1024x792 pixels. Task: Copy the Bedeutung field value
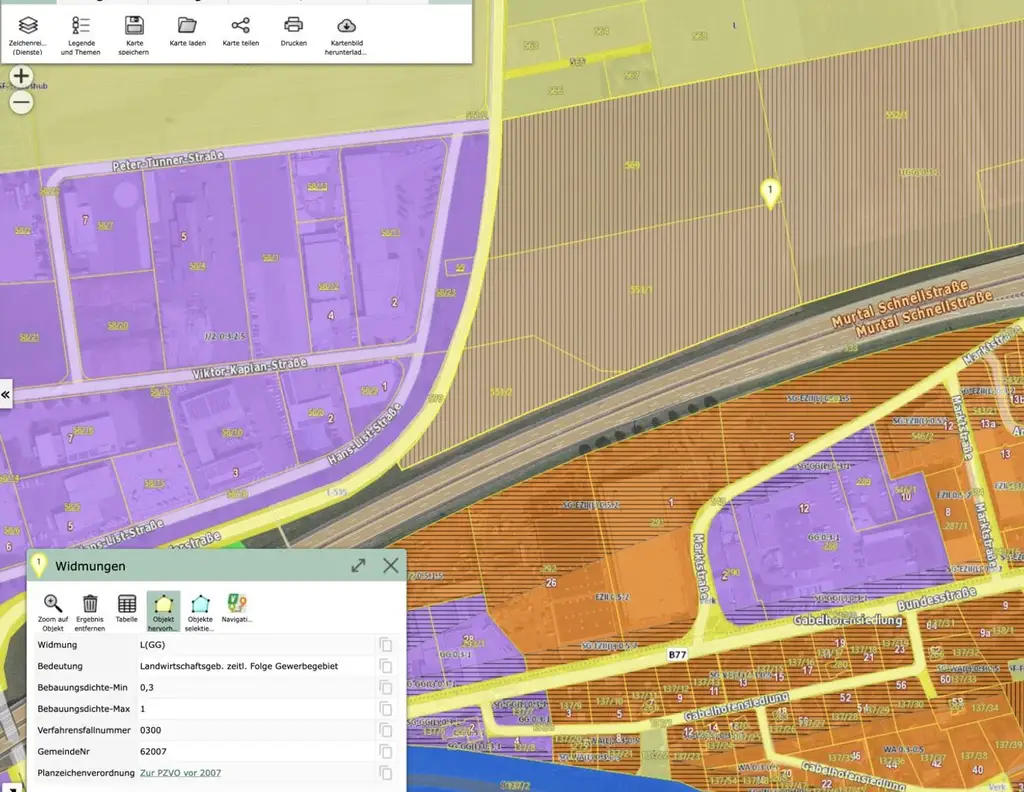pos(386,666)
